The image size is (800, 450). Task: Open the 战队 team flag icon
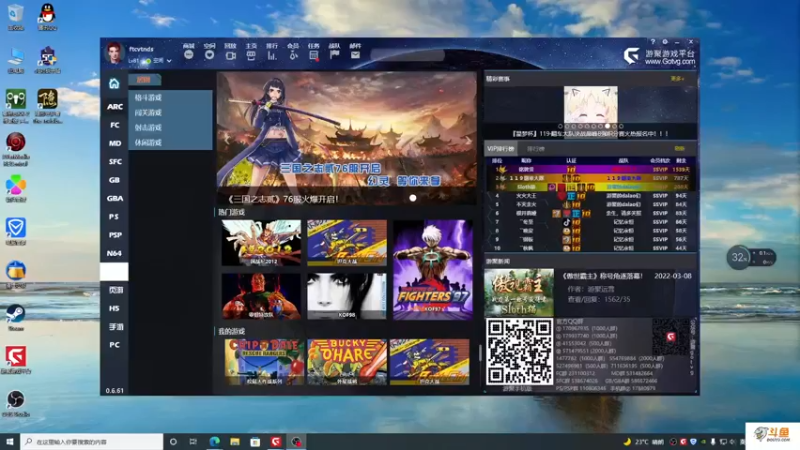(335, 52)
